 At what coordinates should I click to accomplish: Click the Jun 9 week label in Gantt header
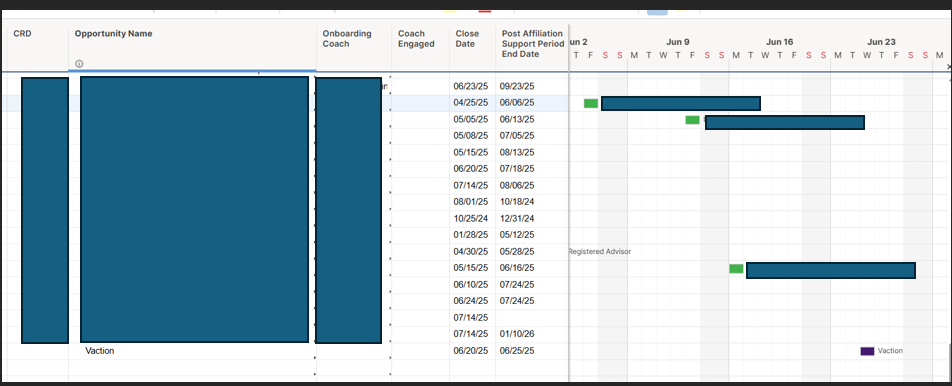click(678, 42)
